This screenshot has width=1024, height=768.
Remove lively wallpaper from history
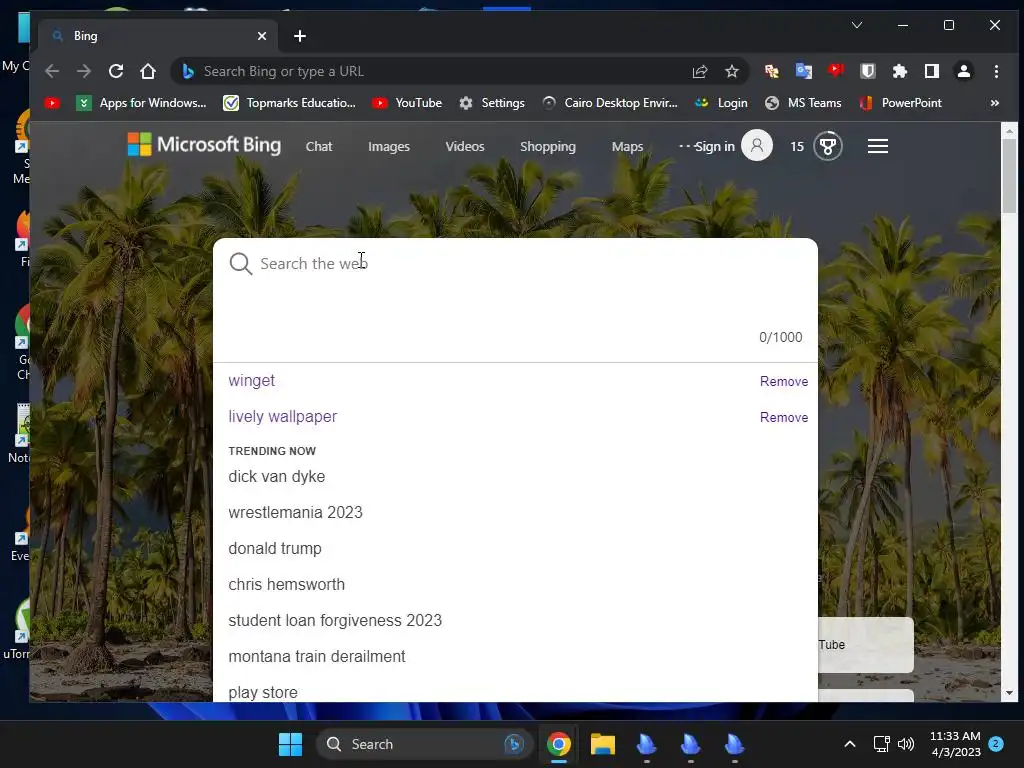click(x=784, y=417)
